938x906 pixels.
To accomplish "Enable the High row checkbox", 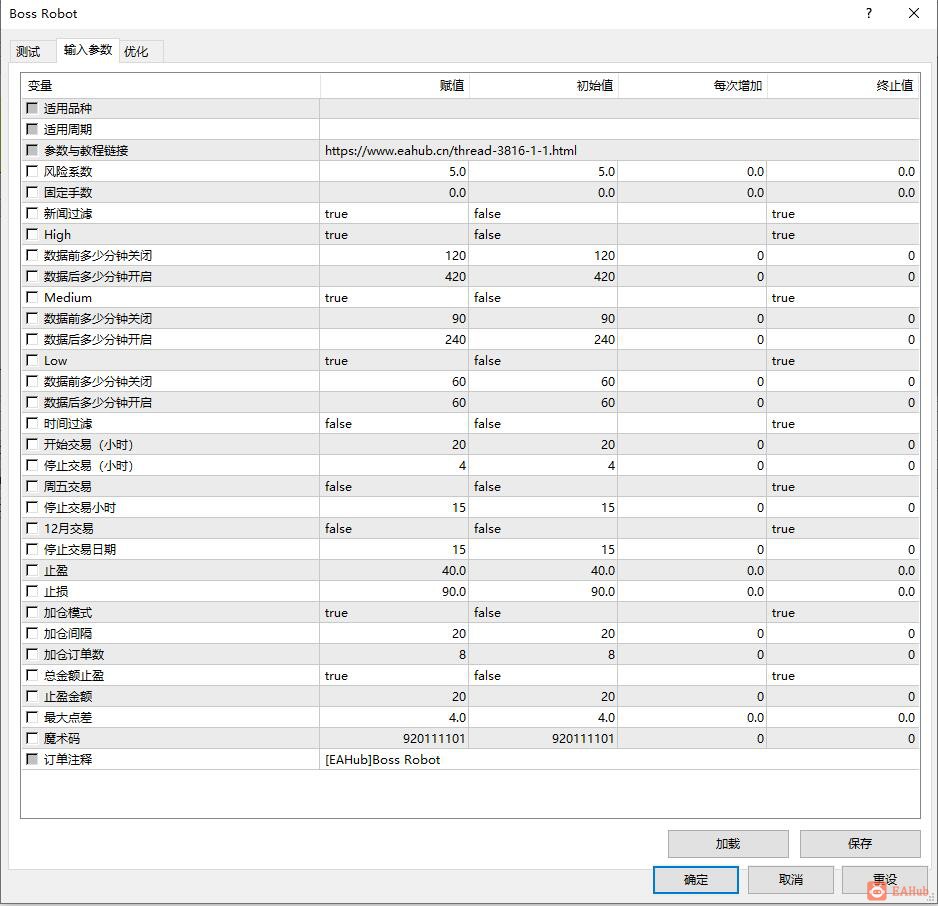I will pyautogui.click(x=32, y=234).
